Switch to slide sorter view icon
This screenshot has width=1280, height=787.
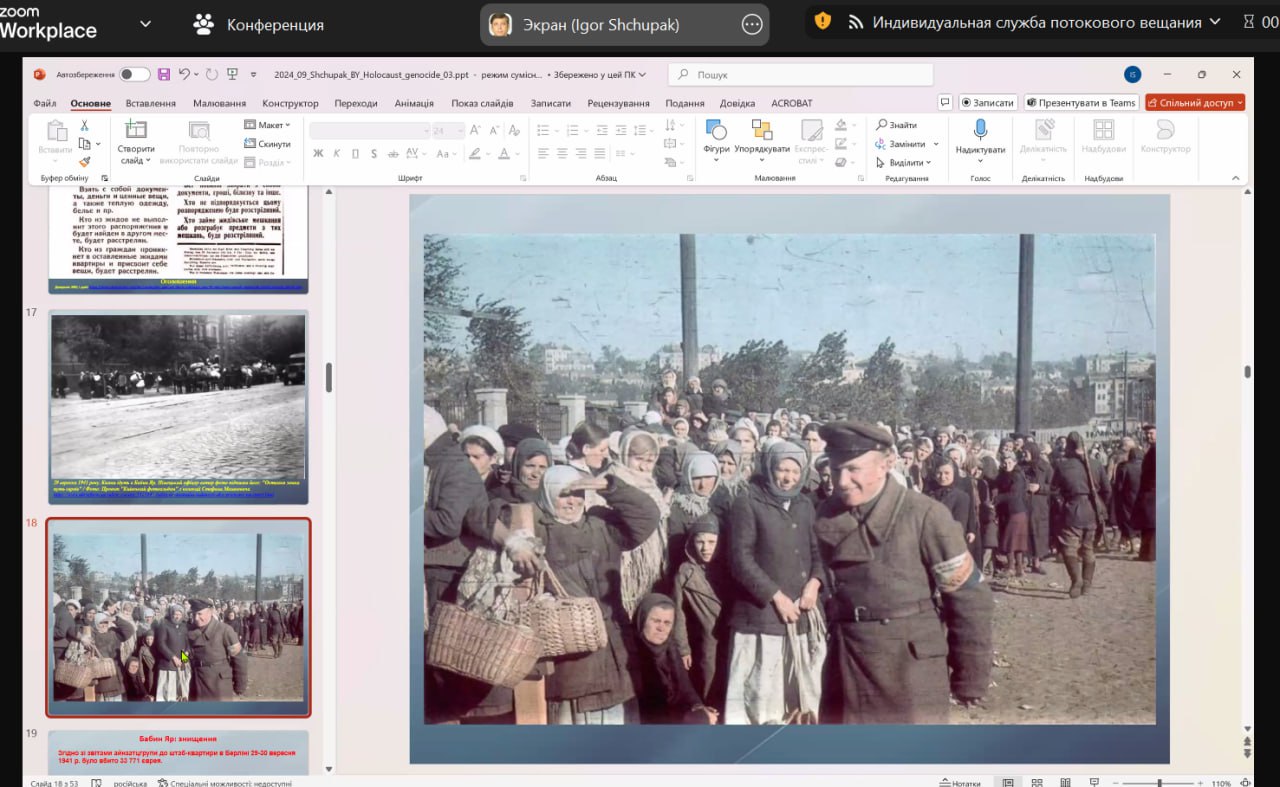coord(1037,782)
